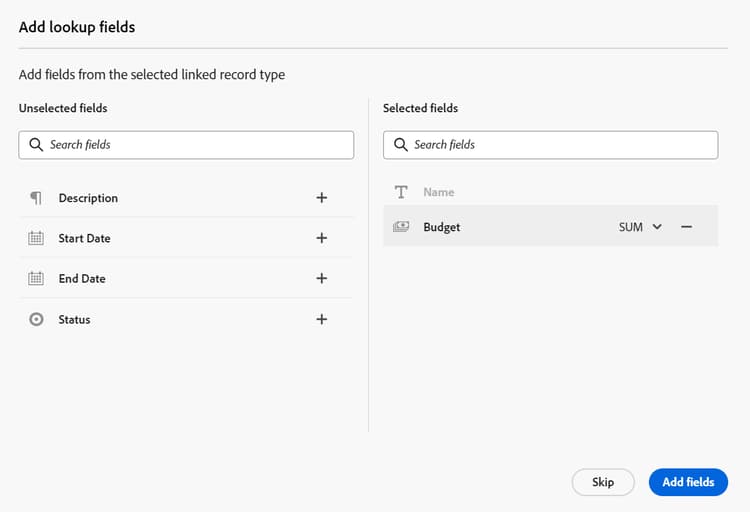Click the calendar icon beside End Date
Image resolution: width=750 pixels, height=512 pixels.
click(x=36, y=278)
